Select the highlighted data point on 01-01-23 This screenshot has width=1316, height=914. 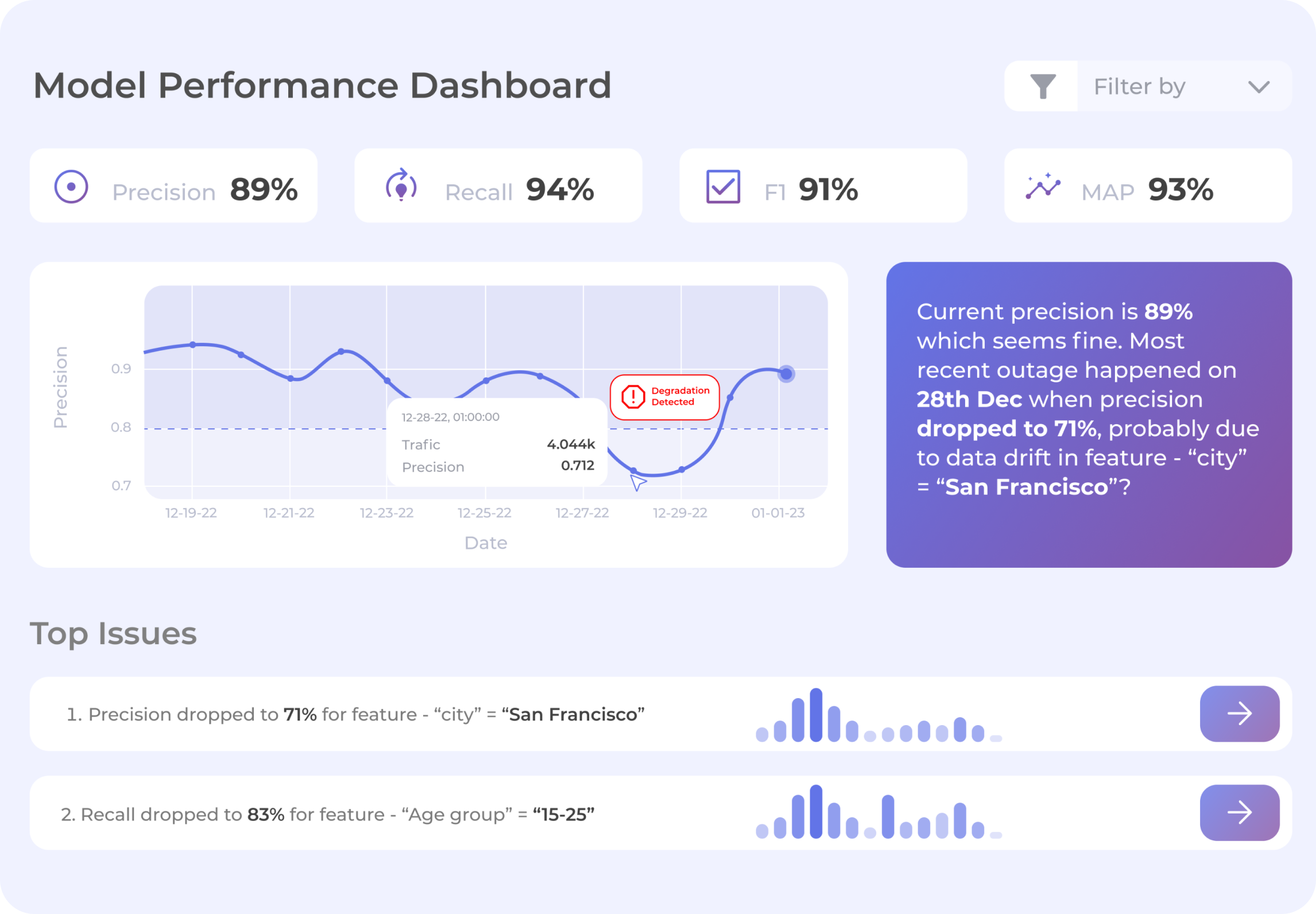(786, 374)
